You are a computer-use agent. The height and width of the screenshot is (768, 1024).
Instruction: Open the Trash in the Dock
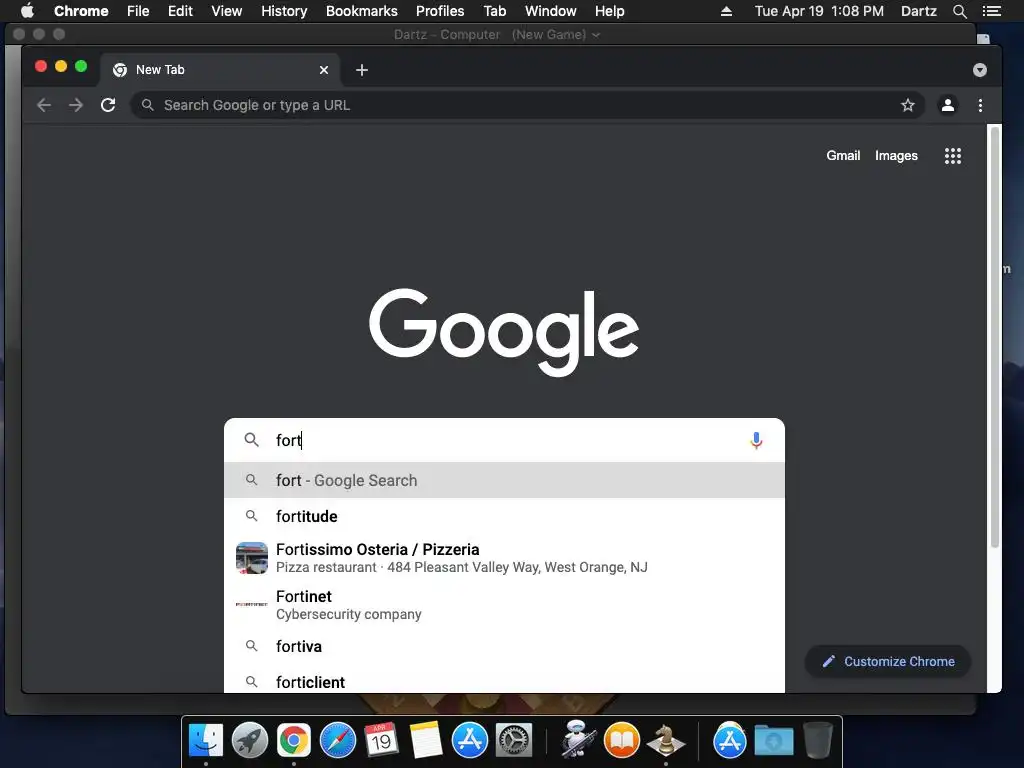pos(818,741)
